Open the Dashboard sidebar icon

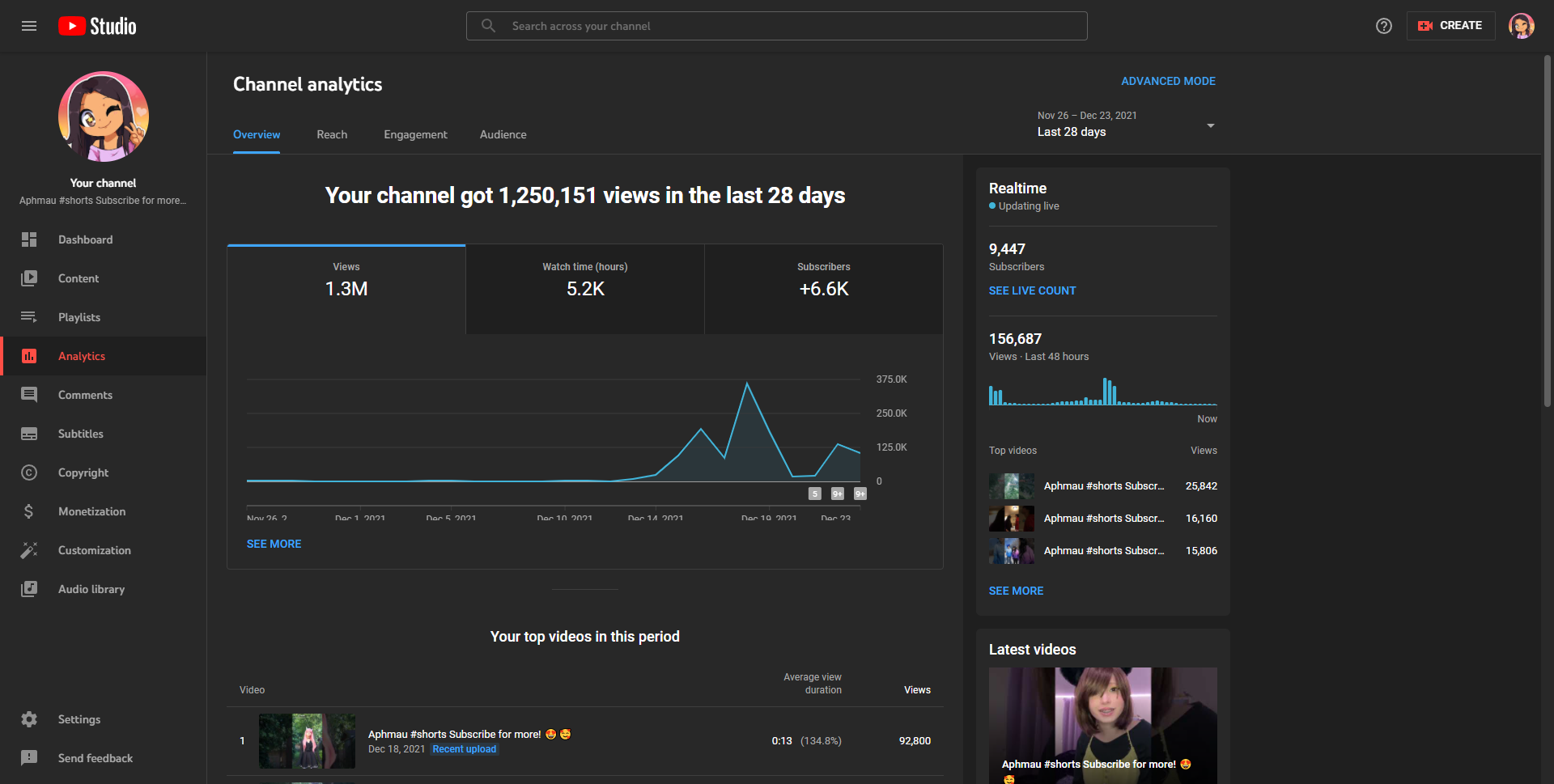(29, 239)
